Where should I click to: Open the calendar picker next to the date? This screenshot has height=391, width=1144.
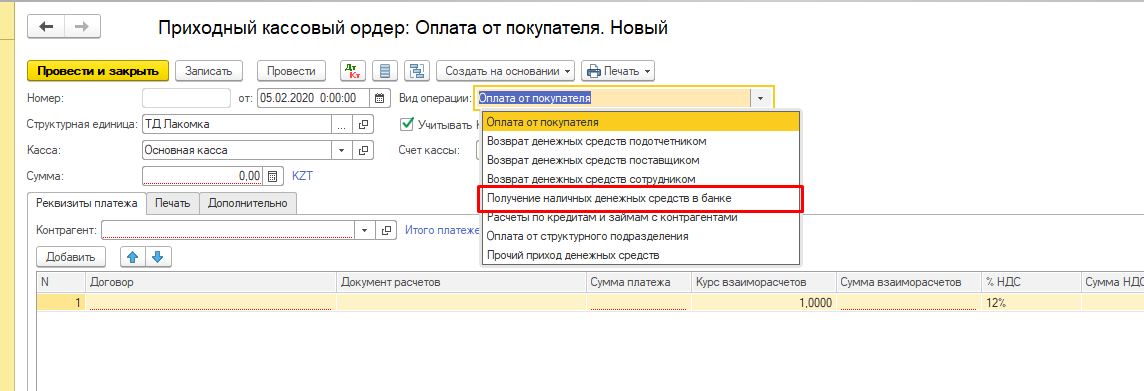379,98
